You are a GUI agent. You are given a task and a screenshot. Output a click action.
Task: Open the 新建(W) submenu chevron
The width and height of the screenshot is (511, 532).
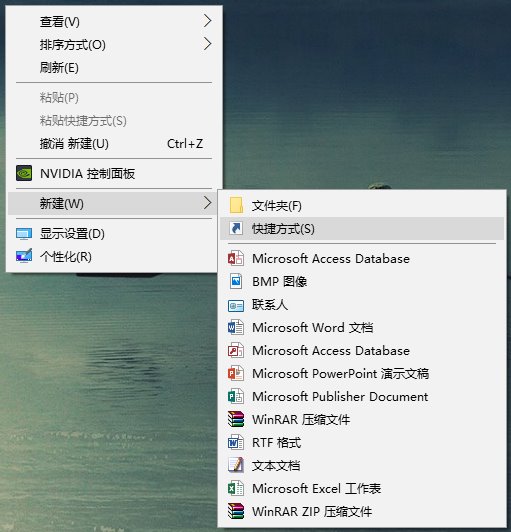(x=207, y=203)
